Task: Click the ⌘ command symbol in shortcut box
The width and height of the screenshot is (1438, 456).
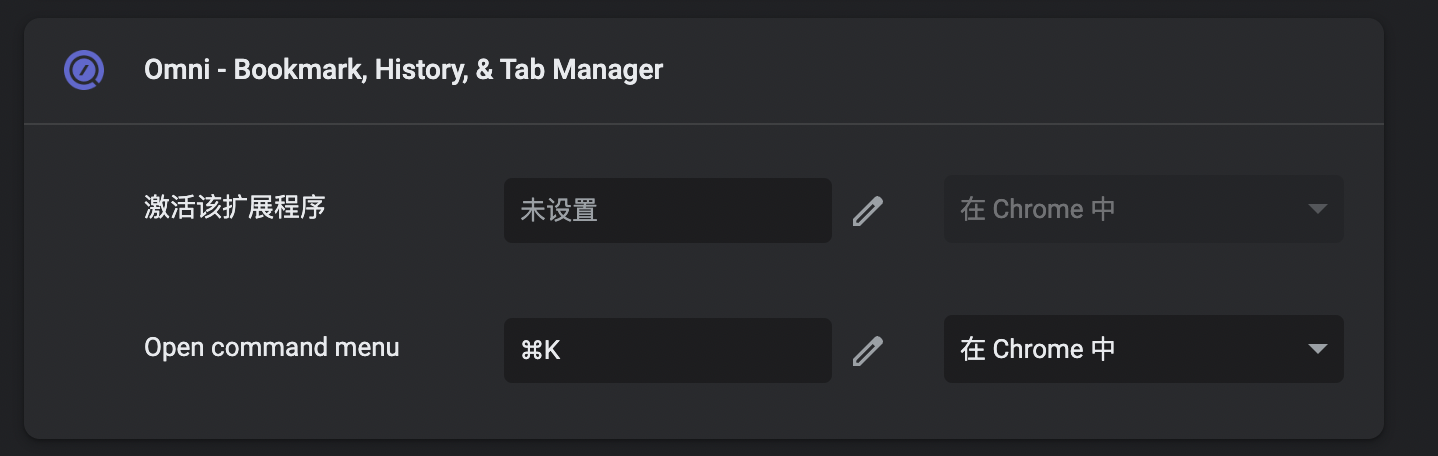Action: pos(530,350)
